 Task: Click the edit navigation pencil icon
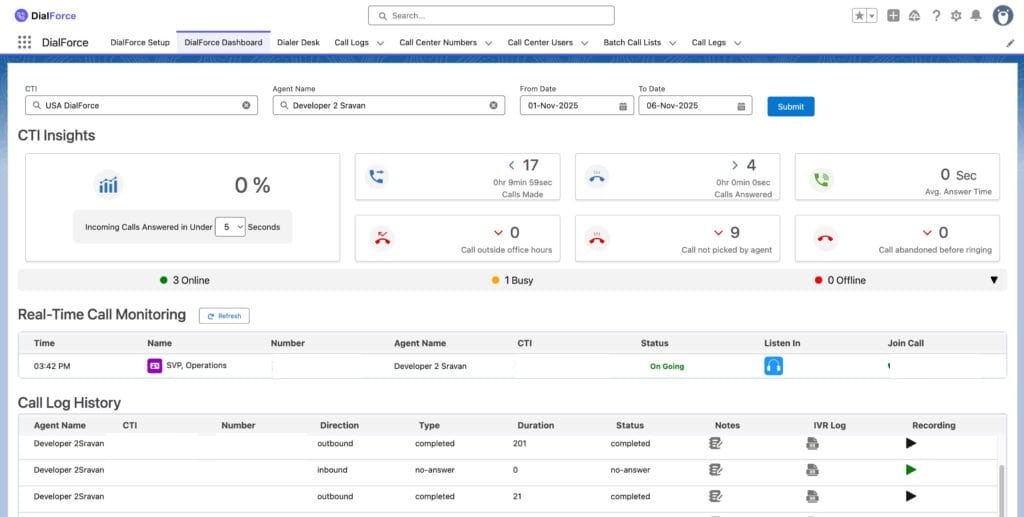(x=1011, y=43)
